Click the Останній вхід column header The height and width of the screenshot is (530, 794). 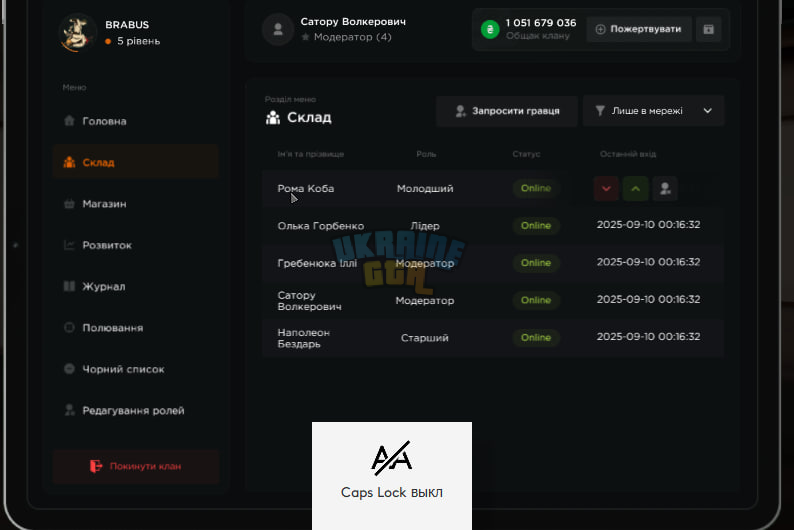click(628, 154)
